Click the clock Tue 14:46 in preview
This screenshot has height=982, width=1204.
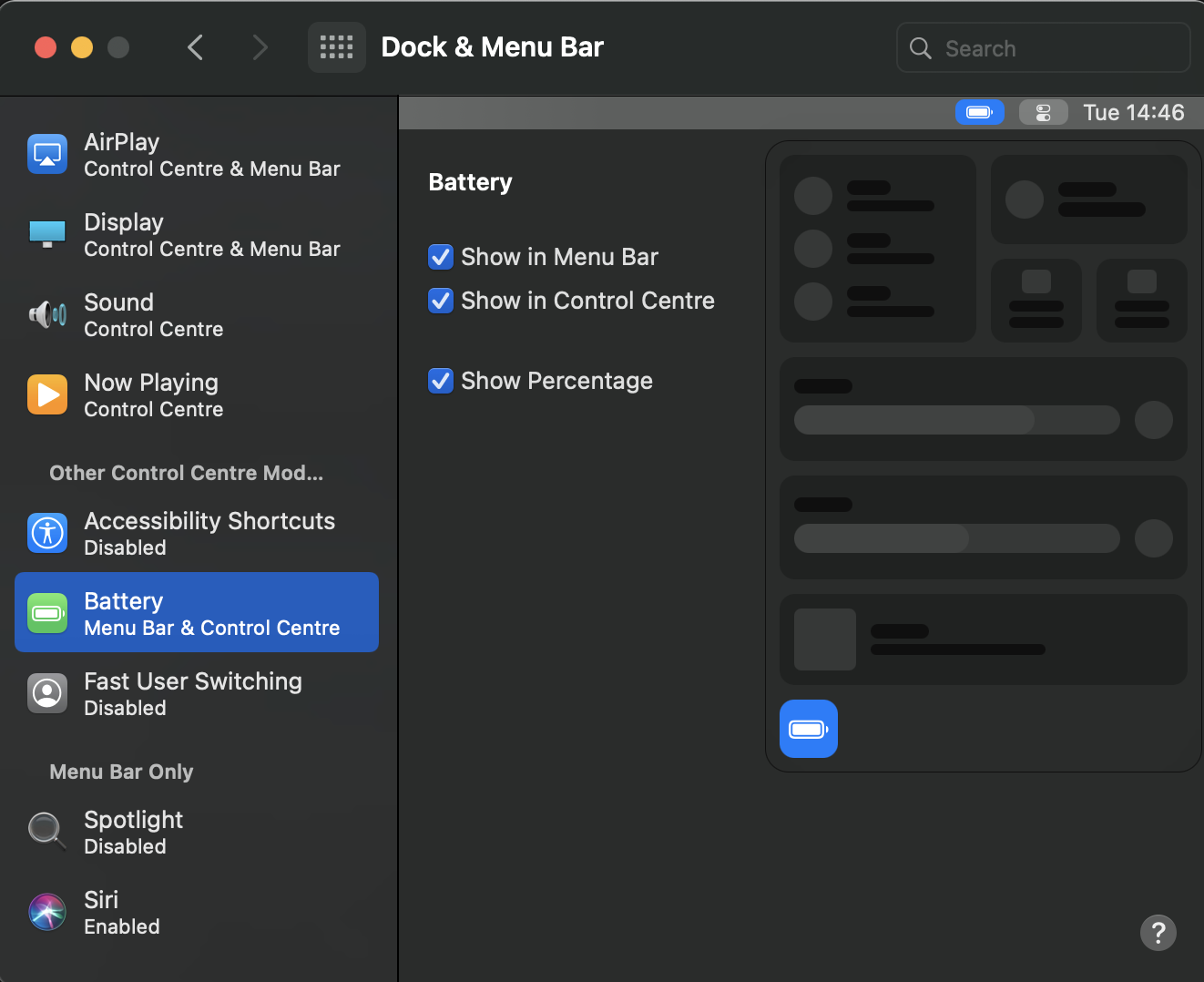point(1134,112)
